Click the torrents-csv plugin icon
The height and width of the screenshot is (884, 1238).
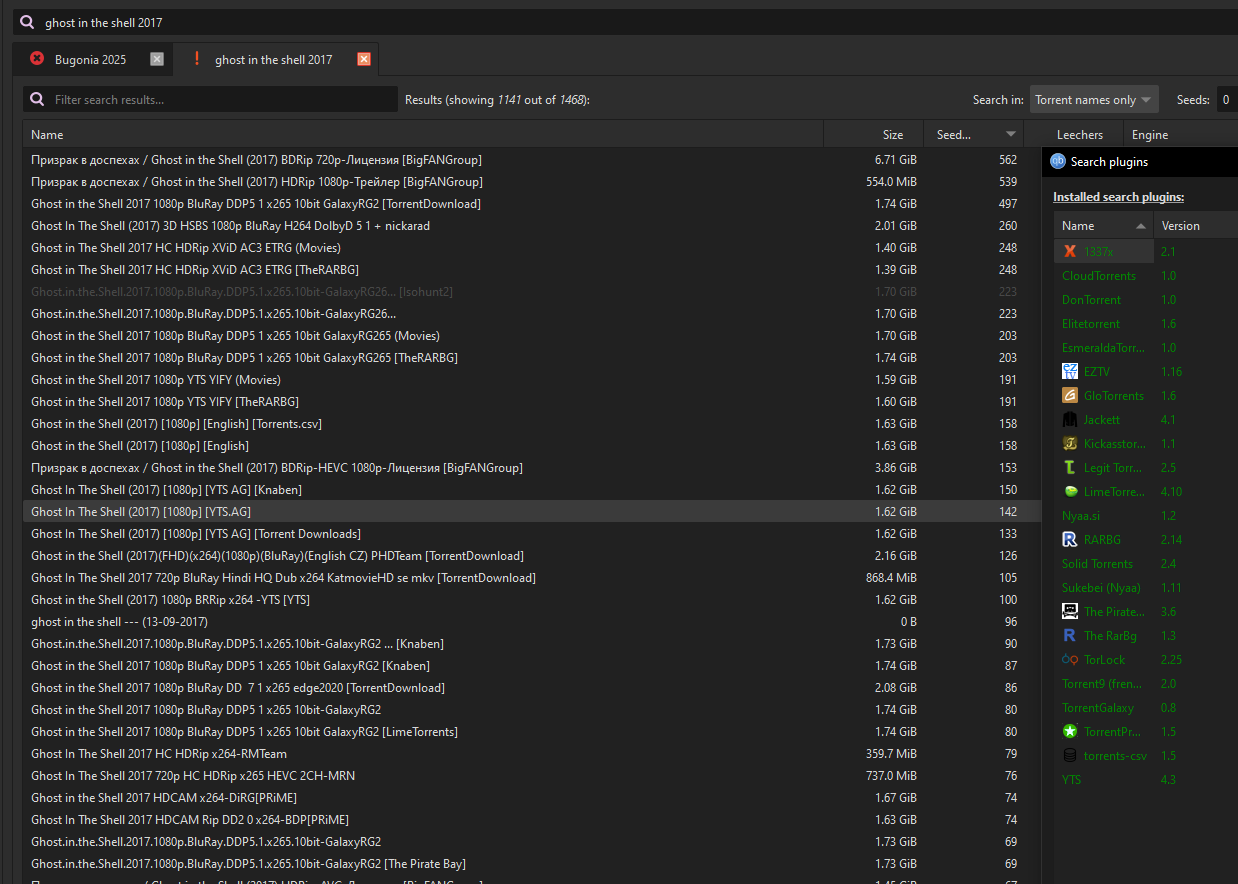tap(1070, 756)
